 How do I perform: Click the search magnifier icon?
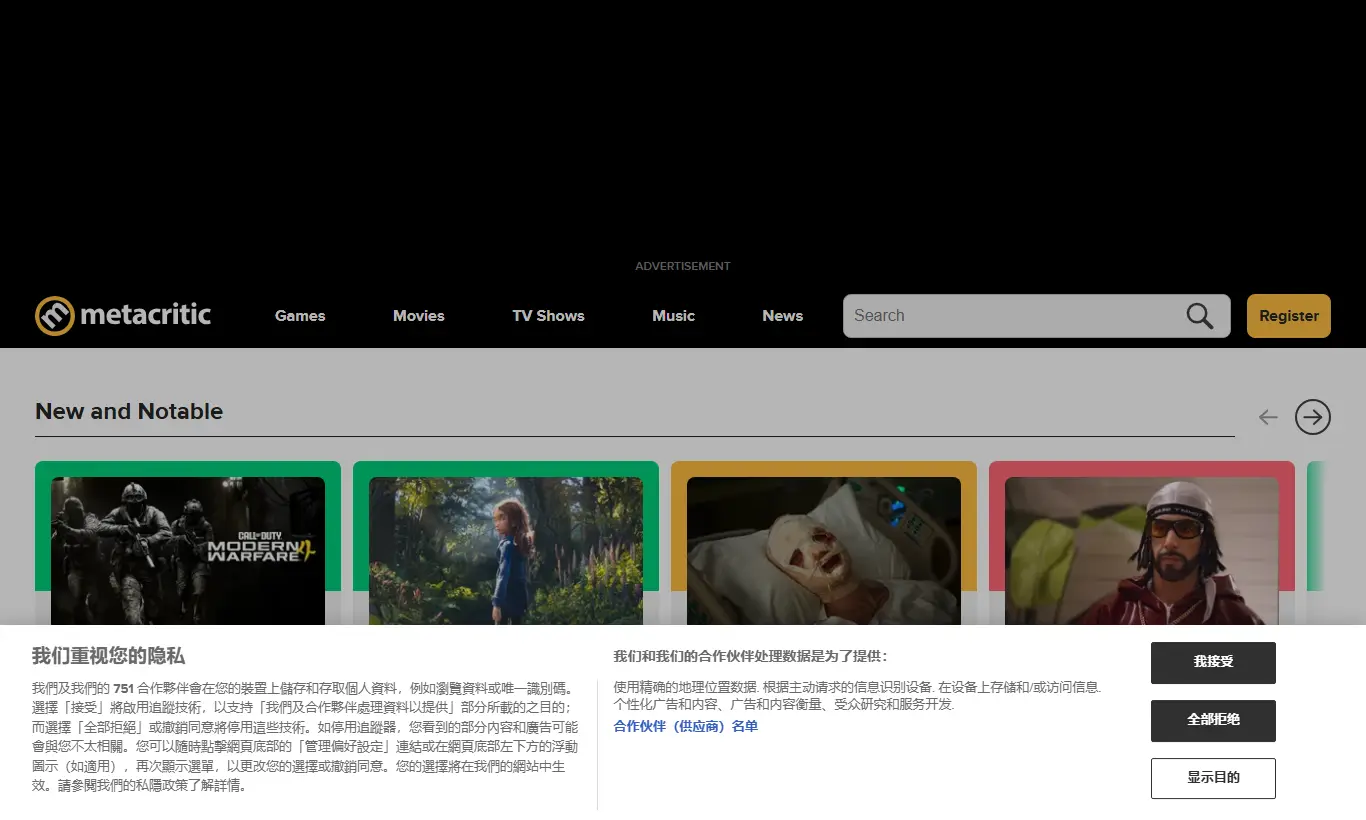pyautogui.click(x=1200, y=316)
